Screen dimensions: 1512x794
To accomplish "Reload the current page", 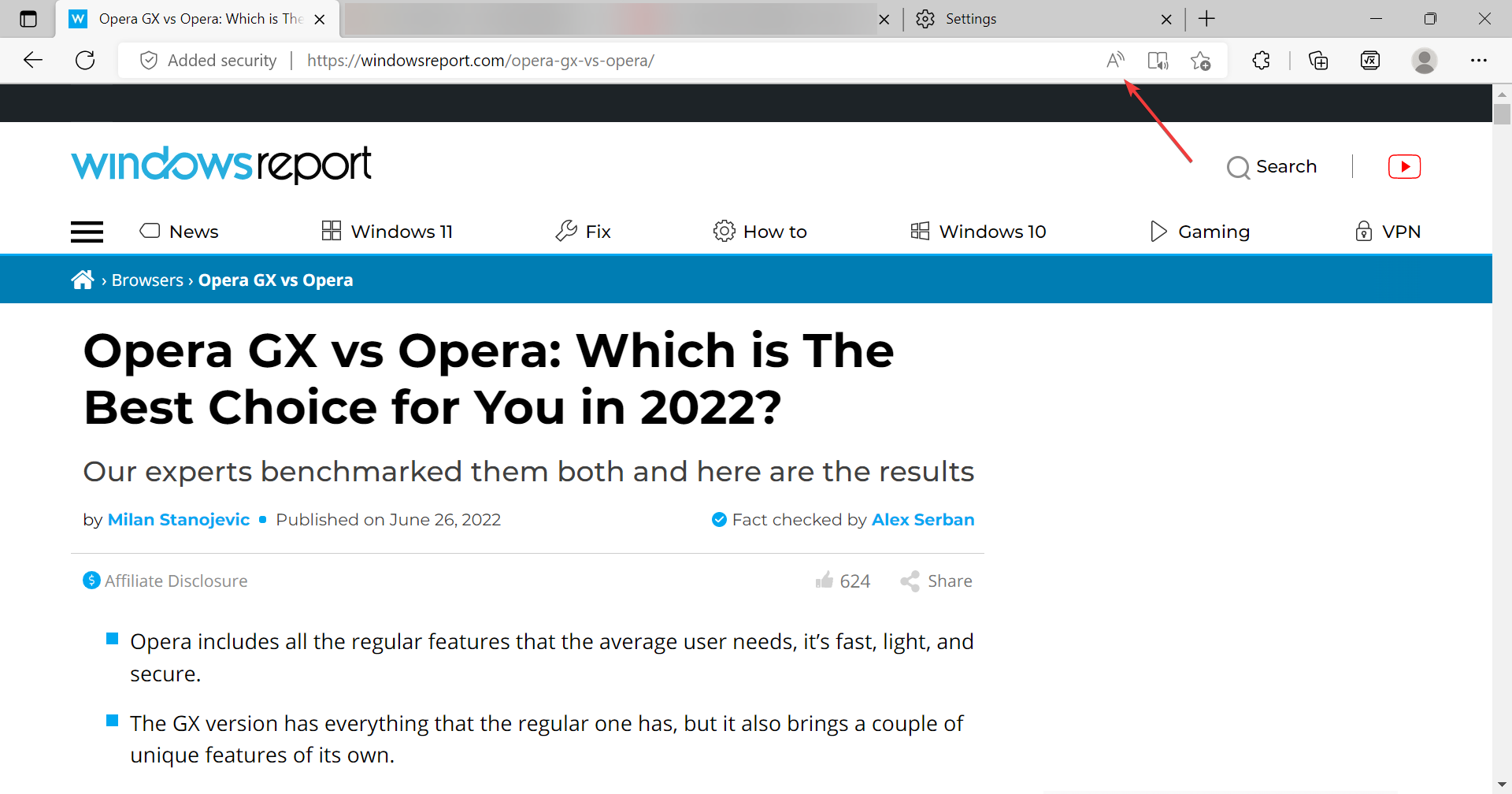I will pos(85,60).
